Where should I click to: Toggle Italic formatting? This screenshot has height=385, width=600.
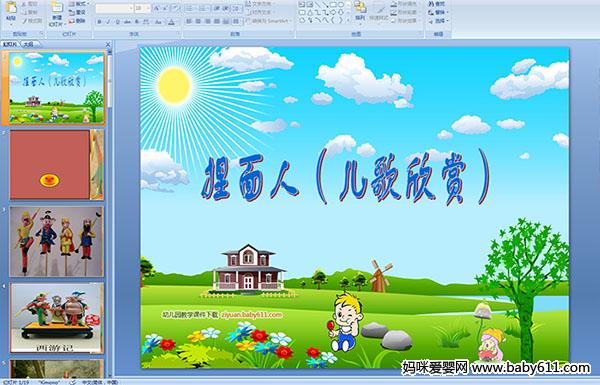[x=108, y=22]
